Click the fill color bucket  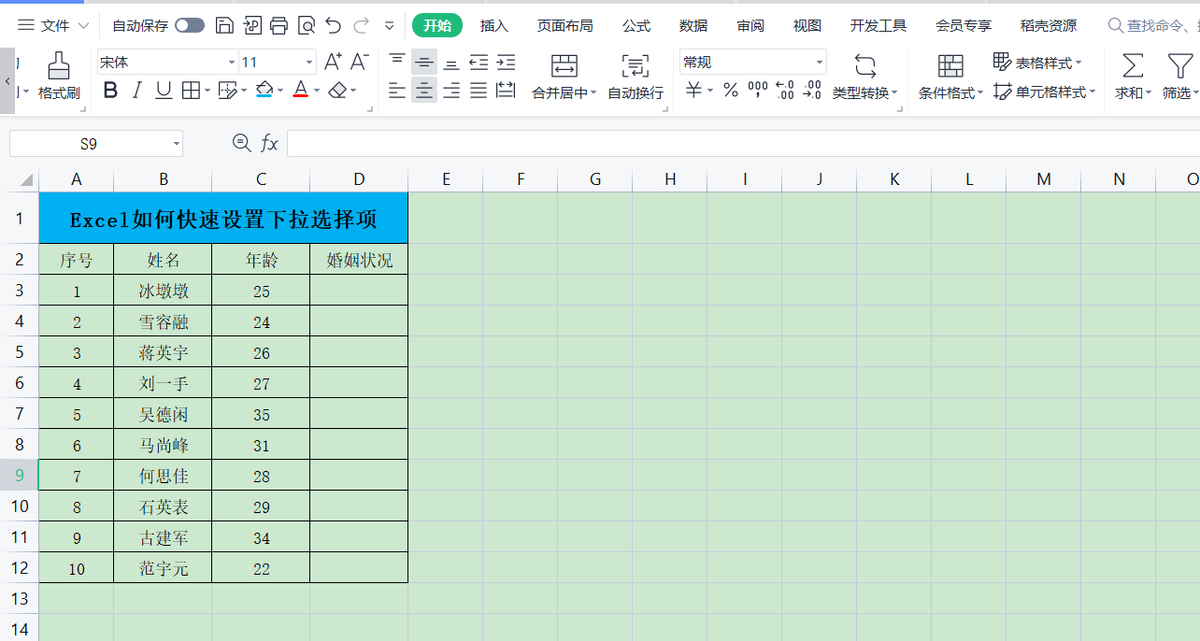(x=264, y=91)
